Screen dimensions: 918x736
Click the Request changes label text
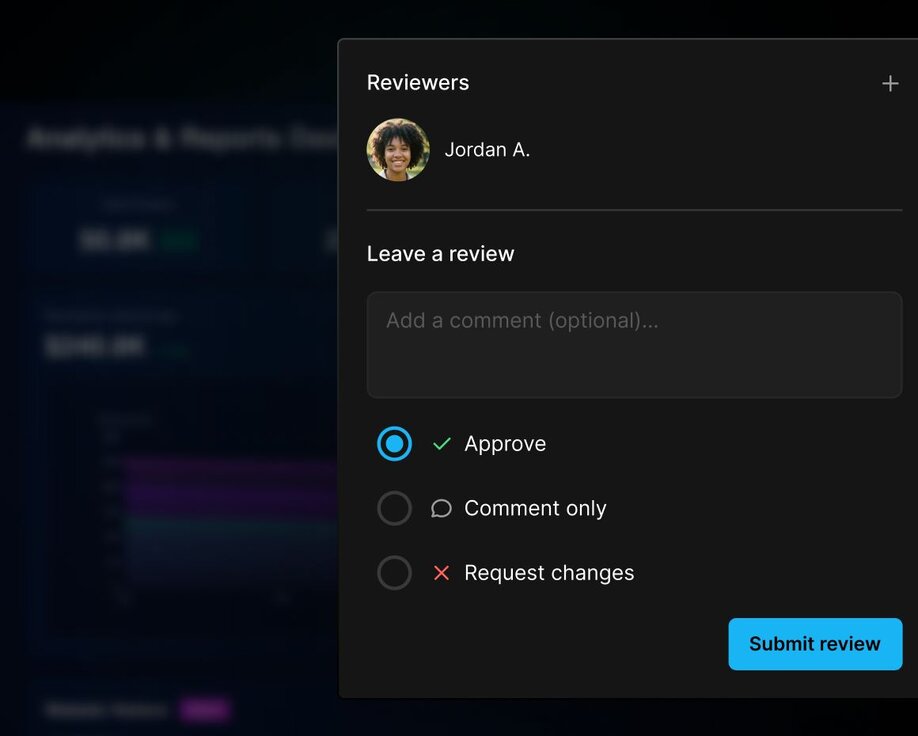549,573
